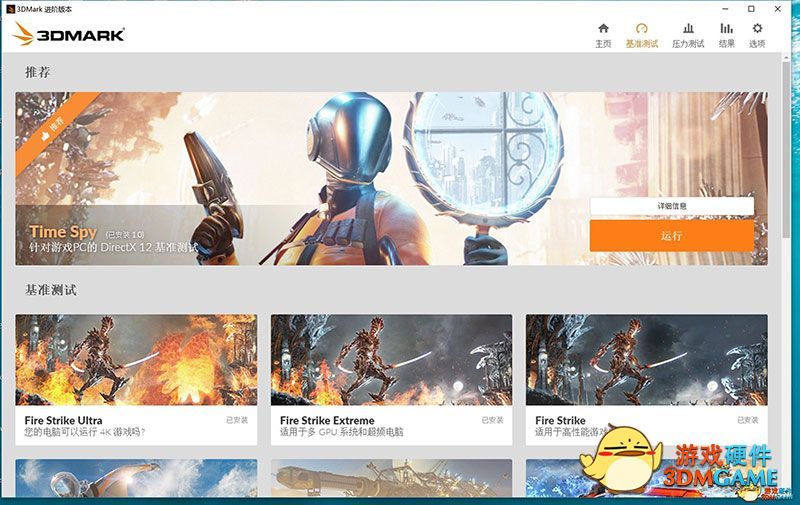800x505 pixels.
Task: Click the Fire Strike Ultra 4K description
Action: (x=85, y=432)
